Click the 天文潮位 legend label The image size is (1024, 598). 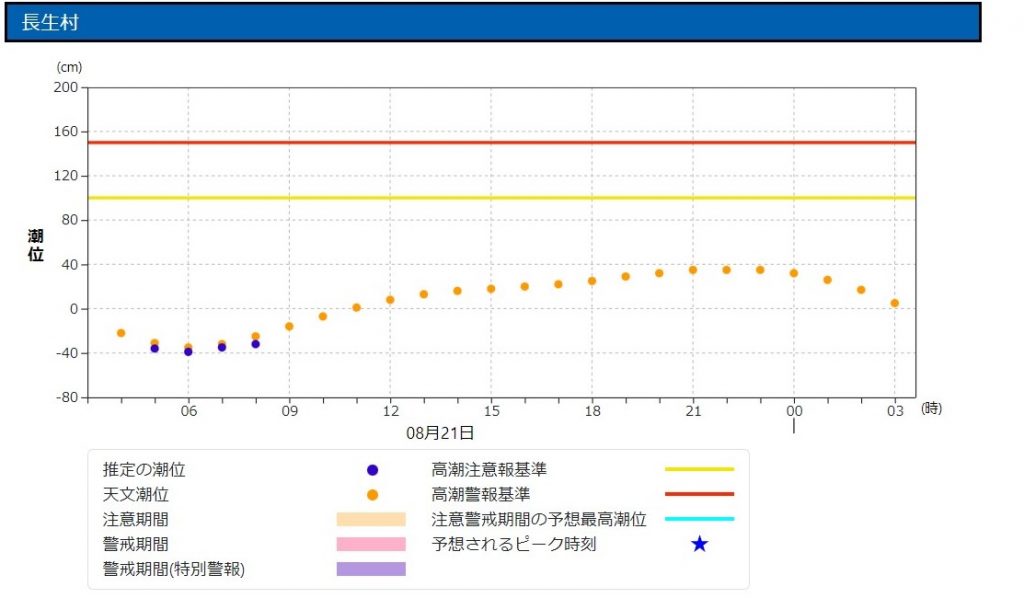pos(135,495)
